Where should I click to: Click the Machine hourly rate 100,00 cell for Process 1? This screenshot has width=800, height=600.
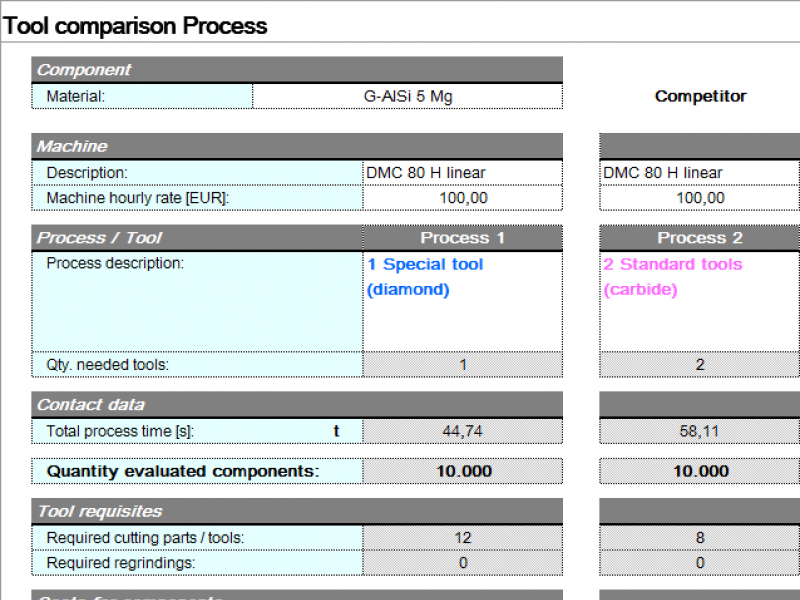coord(462,197)
